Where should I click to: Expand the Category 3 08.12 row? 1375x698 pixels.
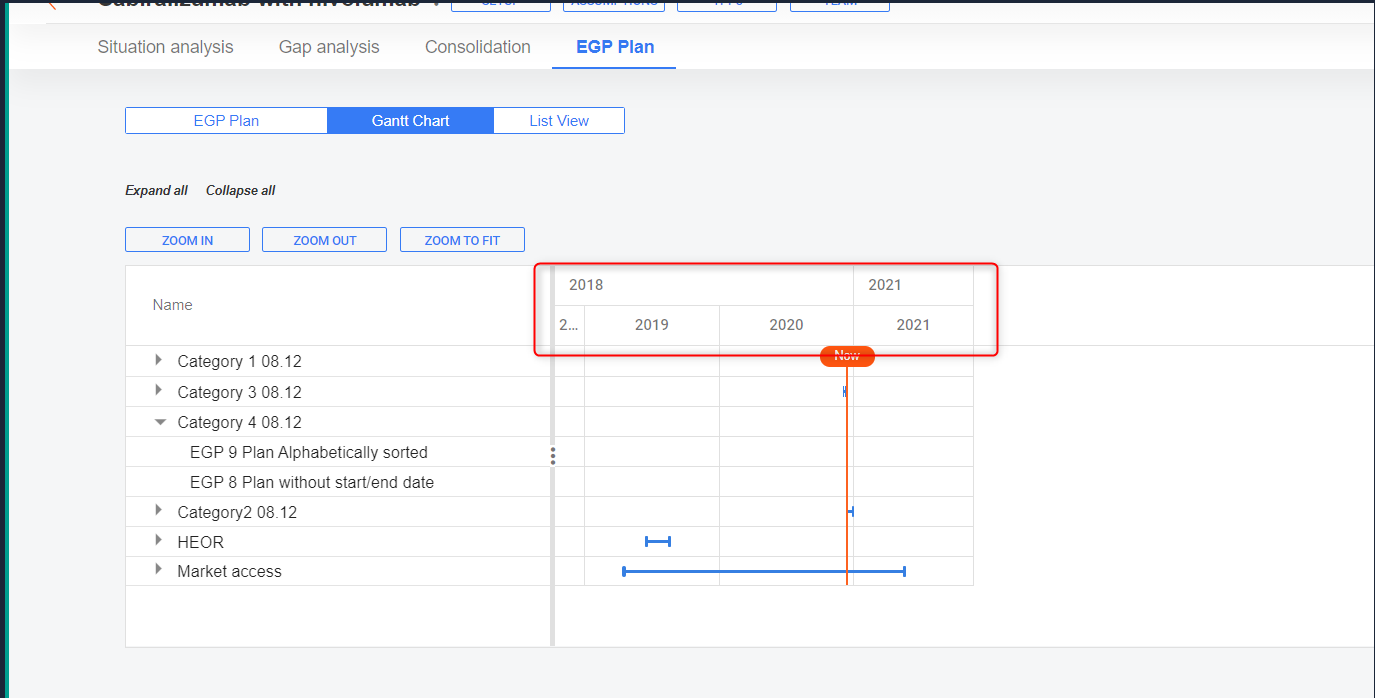(159, 391)
